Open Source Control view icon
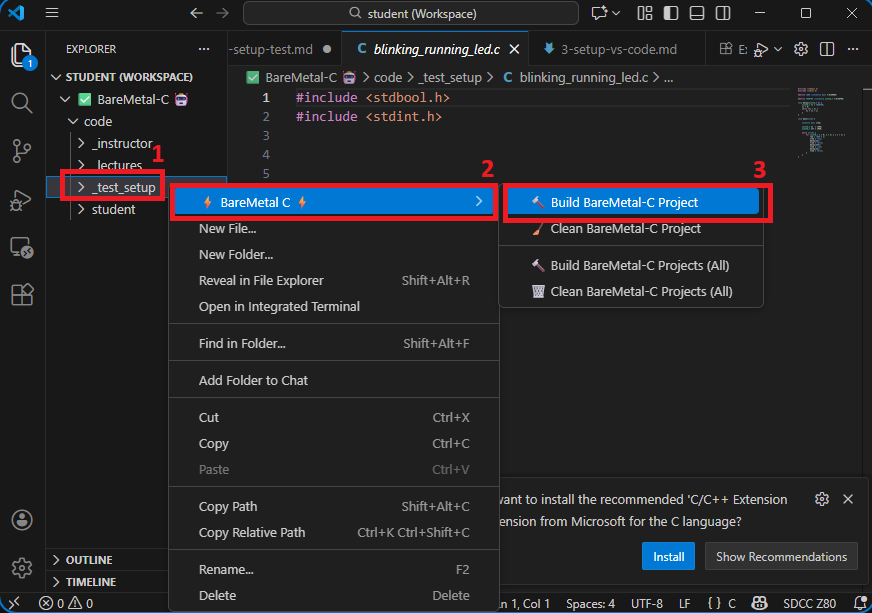Image resolution: width=872 pixels, height=613 pixels. 22,151
